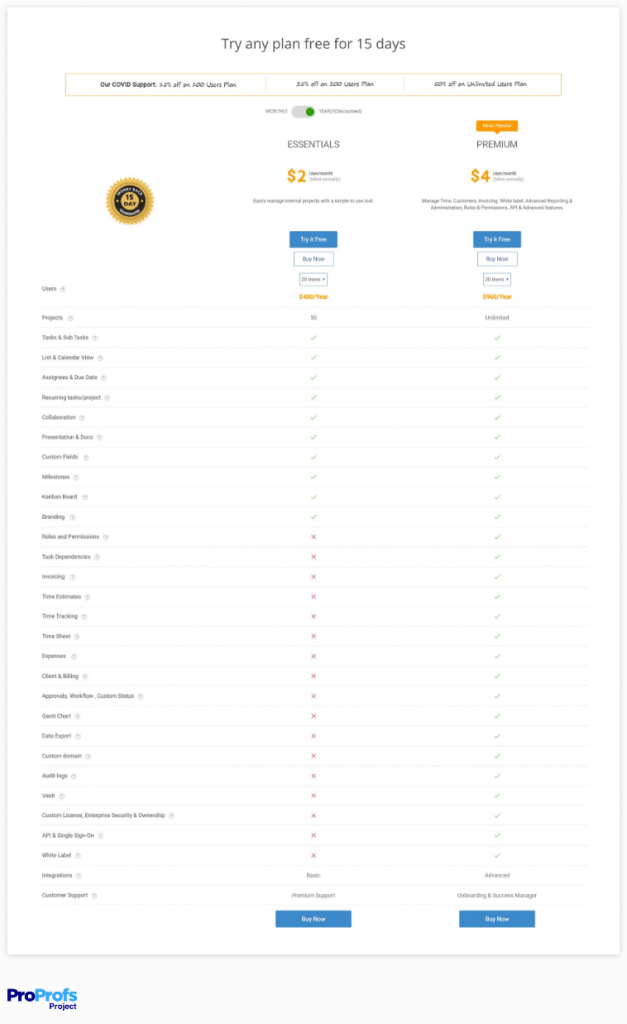Click the question icon next to White Label
The height and width of the screenshot is (1024, 627).
[x=78, y=855]
